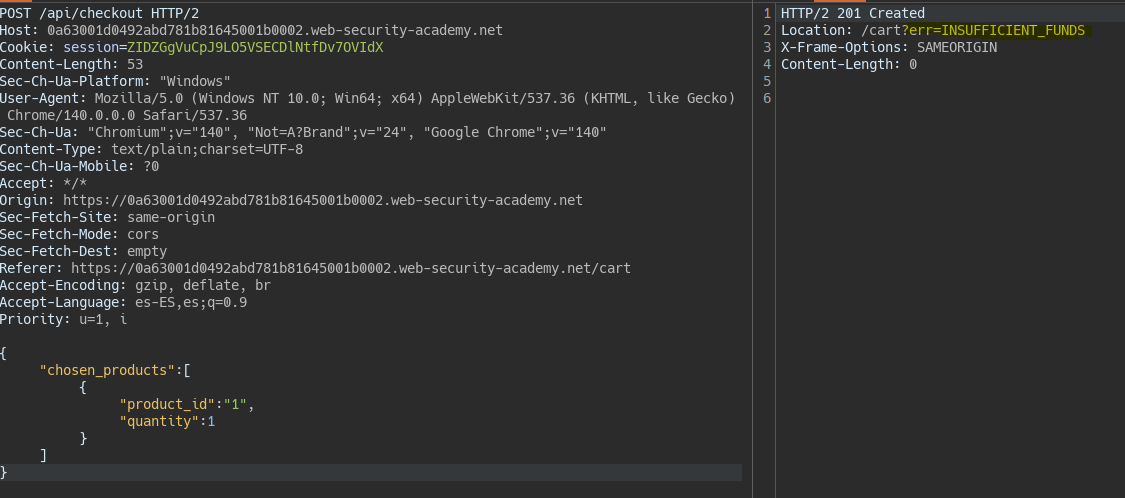Click the final closing brace of JSON body

[x=4, y=472]
